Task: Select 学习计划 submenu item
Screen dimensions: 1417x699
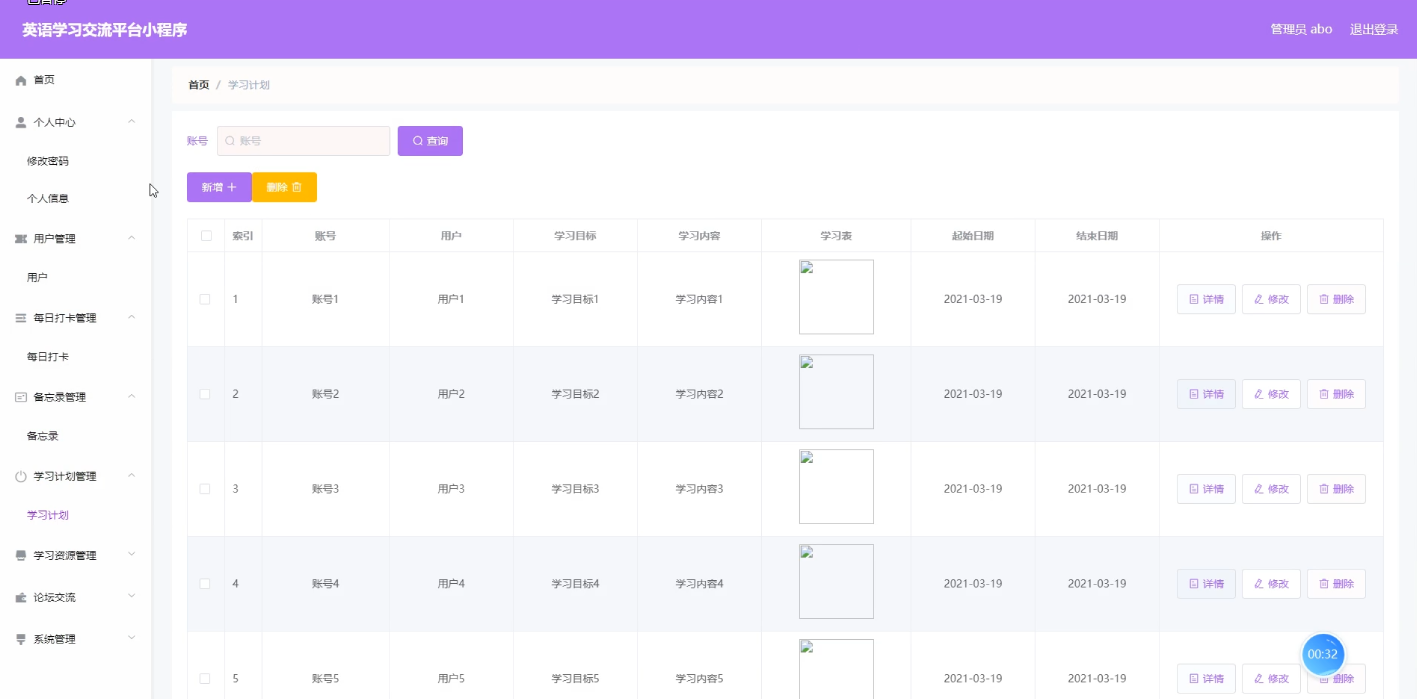Action: [x=48, y=516]
